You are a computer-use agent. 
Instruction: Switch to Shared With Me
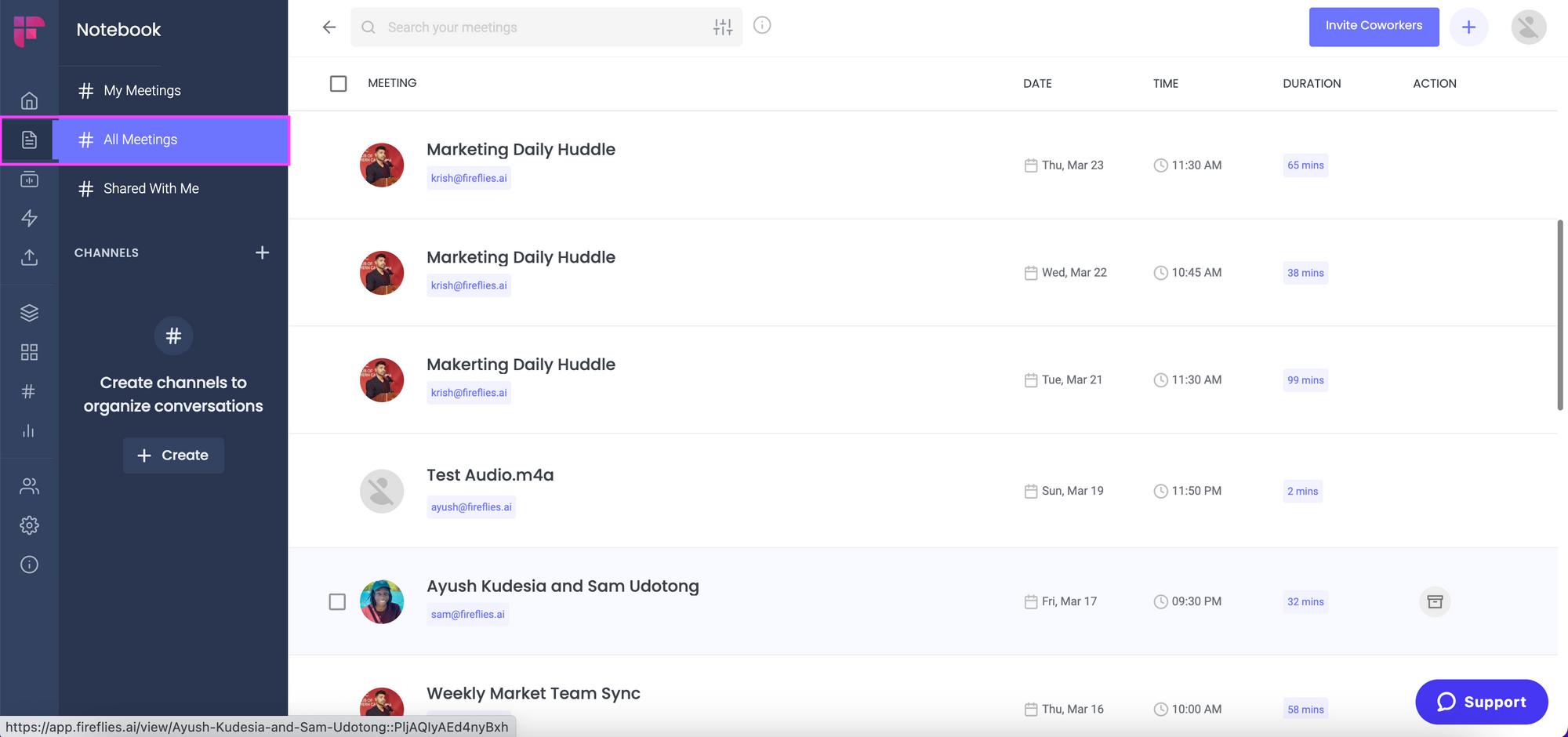tap(150, 188)
